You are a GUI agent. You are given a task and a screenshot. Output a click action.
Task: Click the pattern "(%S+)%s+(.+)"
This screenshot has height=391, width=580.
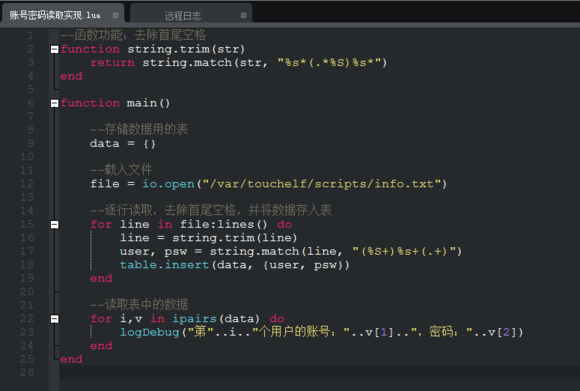[x=404, y=252]
